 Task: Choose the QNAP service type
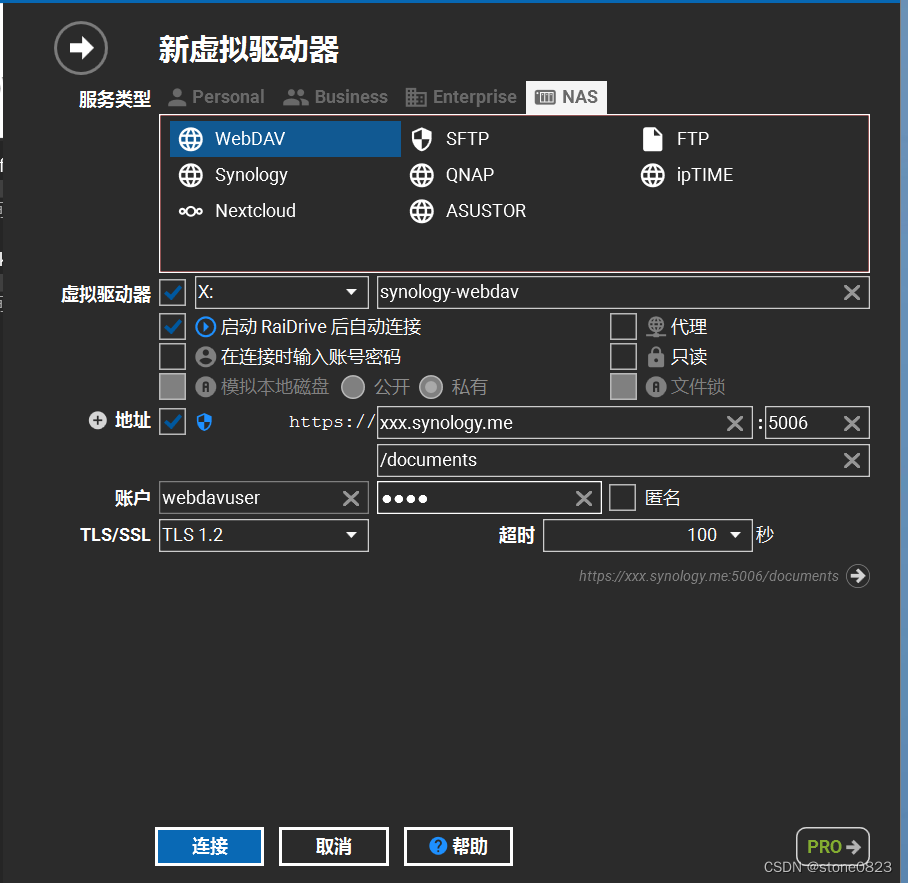(452, 175)
